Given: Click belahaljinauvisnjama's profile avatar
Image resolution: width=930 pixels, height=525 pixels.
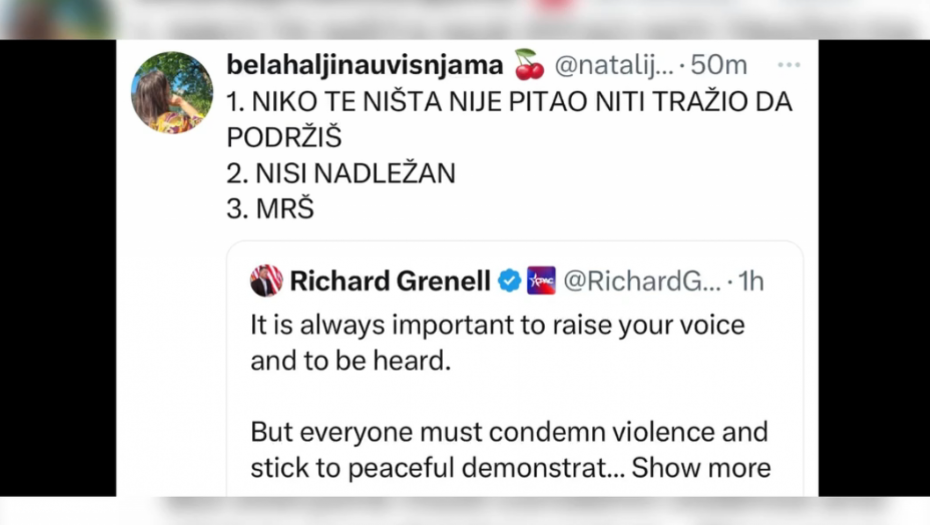Looking at the screenshot, I should pos(172,93).
